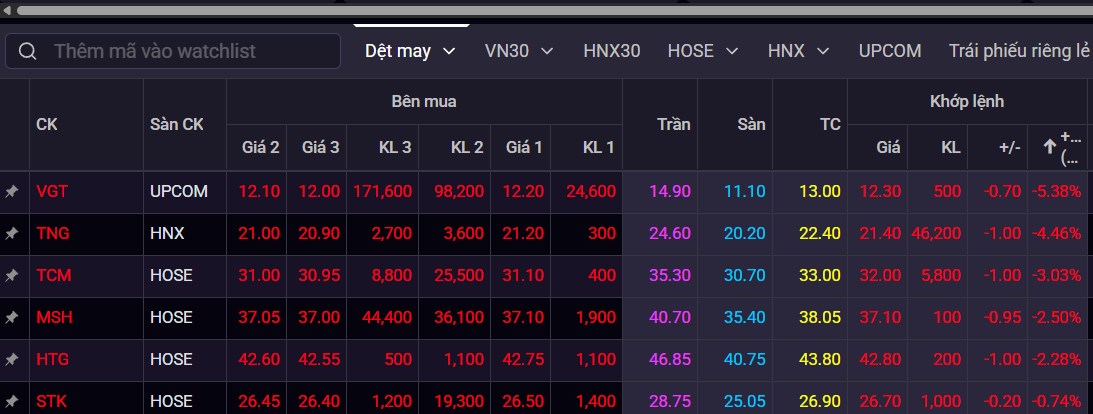Click the pin icon for HTG row

coord(12,360)
